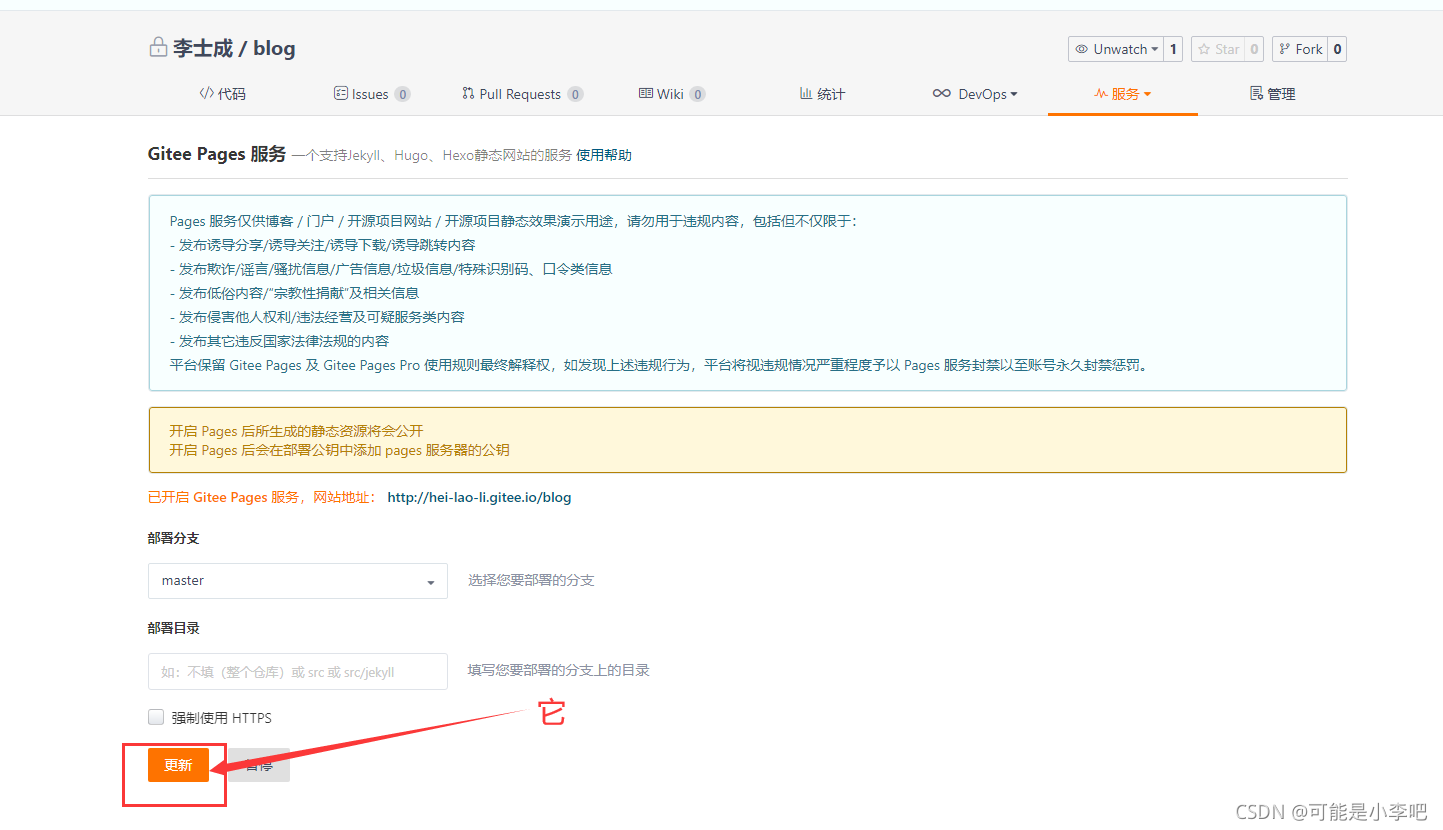Click the eye icon on Unwatch button
This screenshot has width=1443, height=830.
pos(1083,49)
